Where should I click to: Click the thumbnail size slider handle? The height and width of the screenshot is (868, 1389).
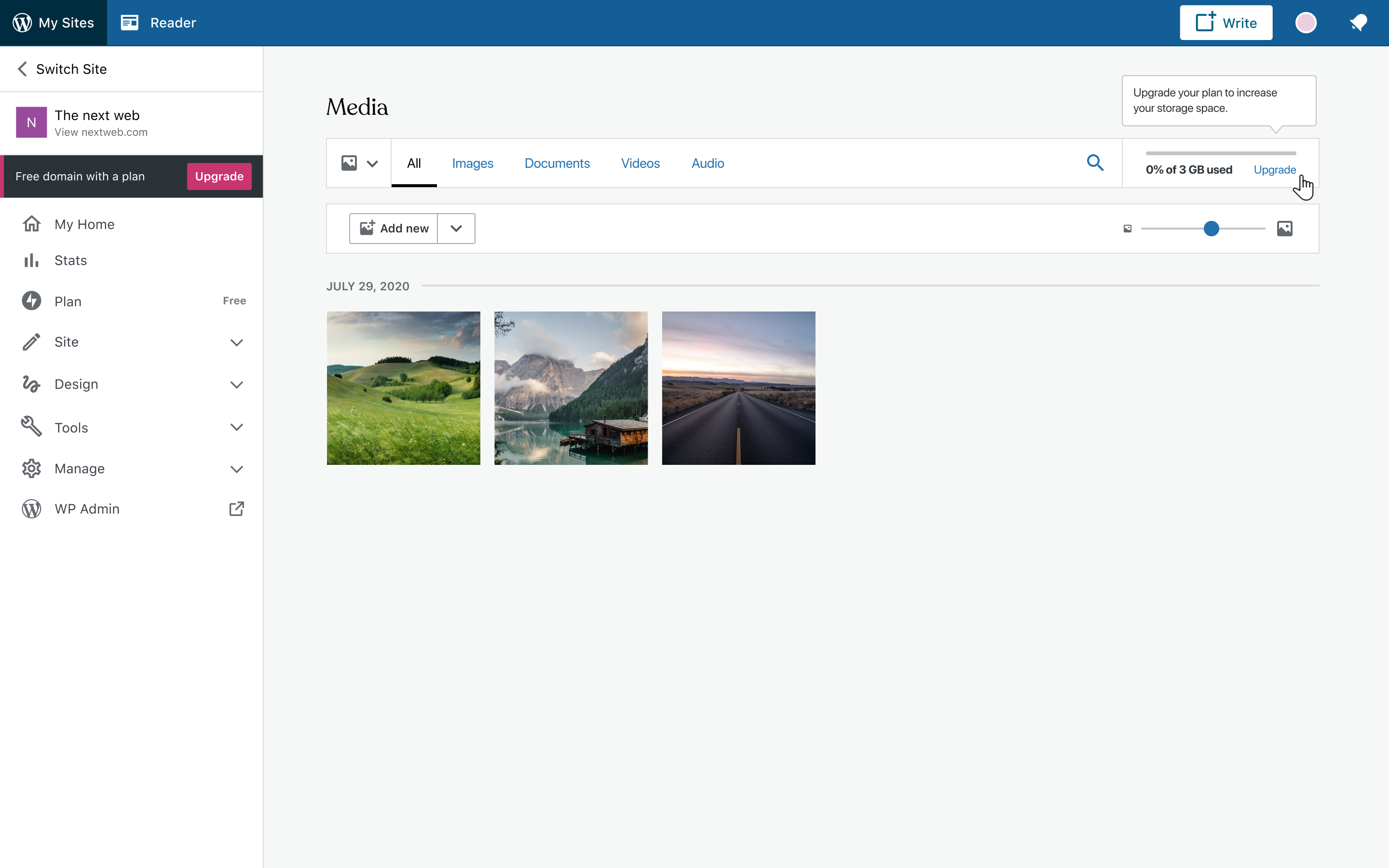point(1211,229)
